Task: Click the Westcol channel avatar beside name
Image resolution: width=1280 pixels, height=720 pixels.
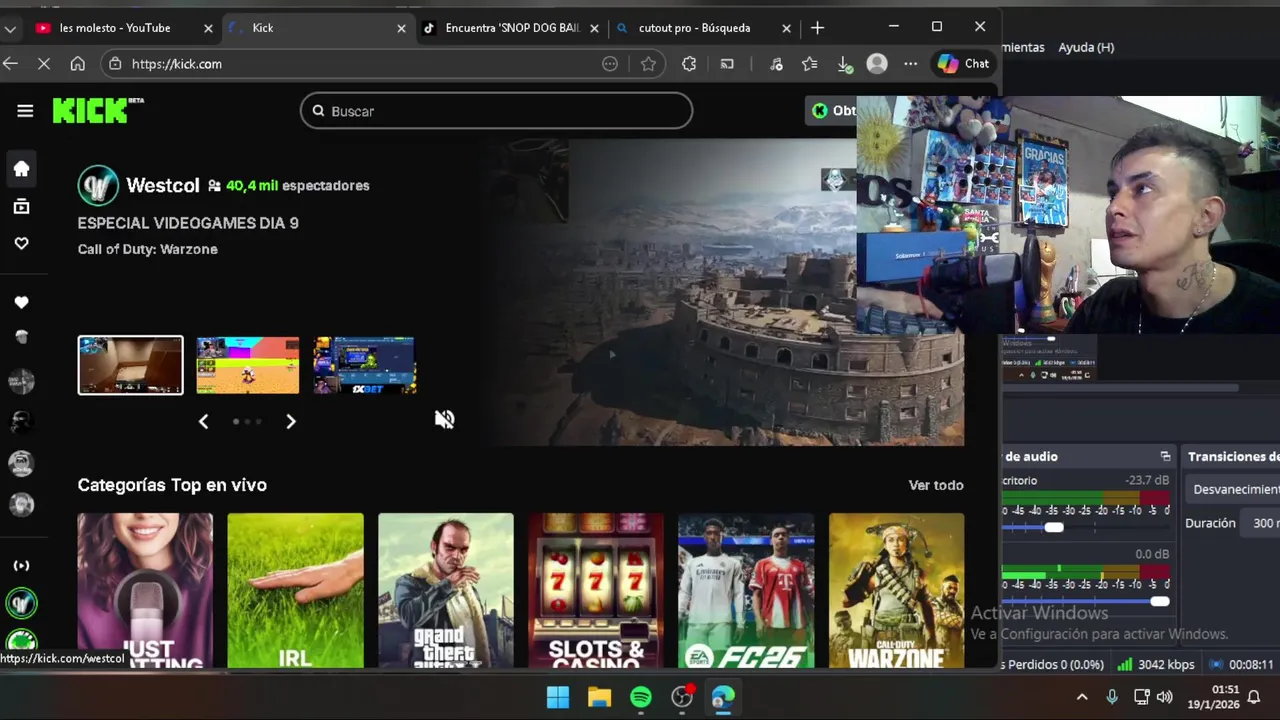Action: coord(98,185)
